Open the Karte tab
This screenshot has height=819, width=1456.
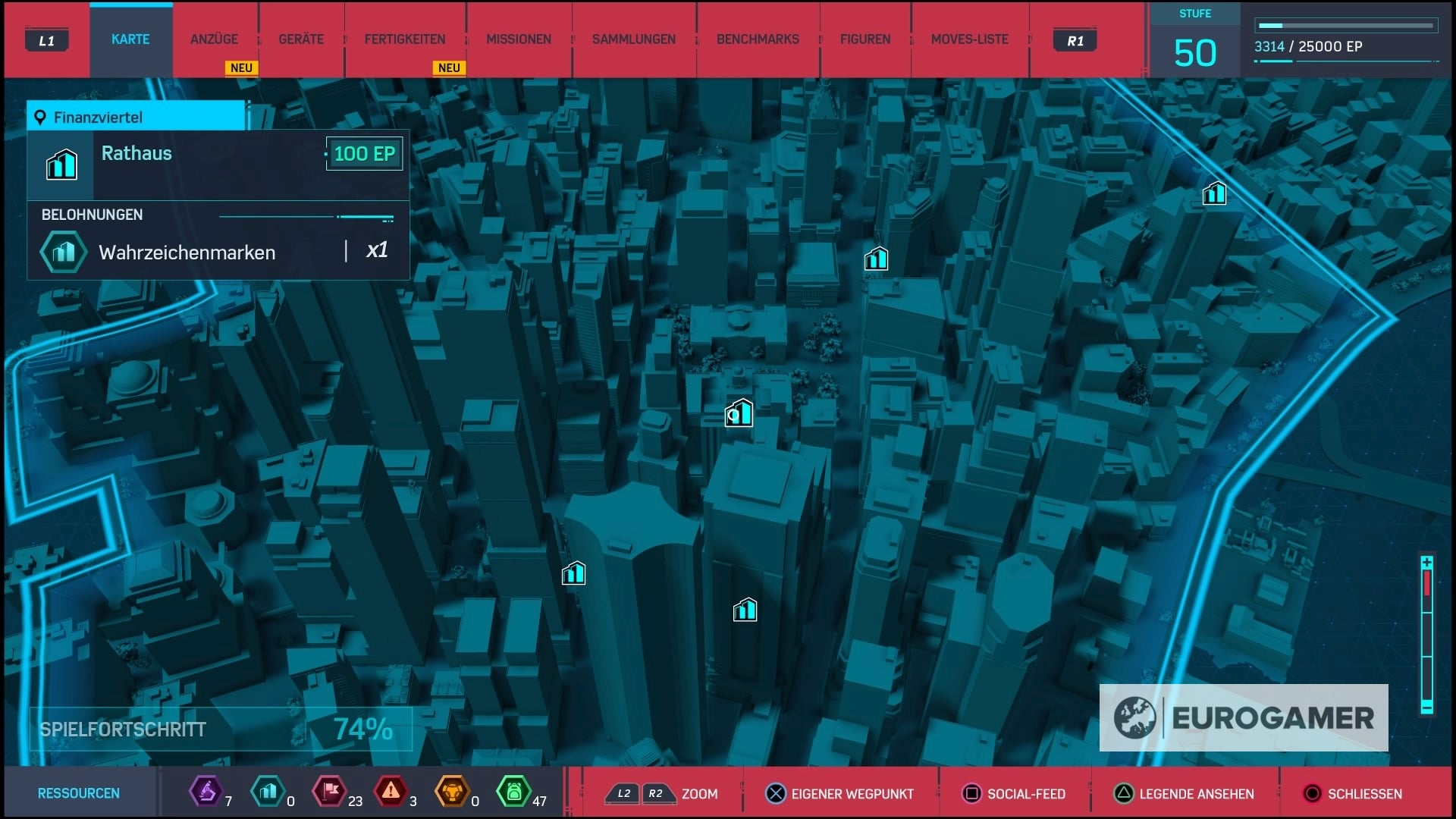coord(130,39)
